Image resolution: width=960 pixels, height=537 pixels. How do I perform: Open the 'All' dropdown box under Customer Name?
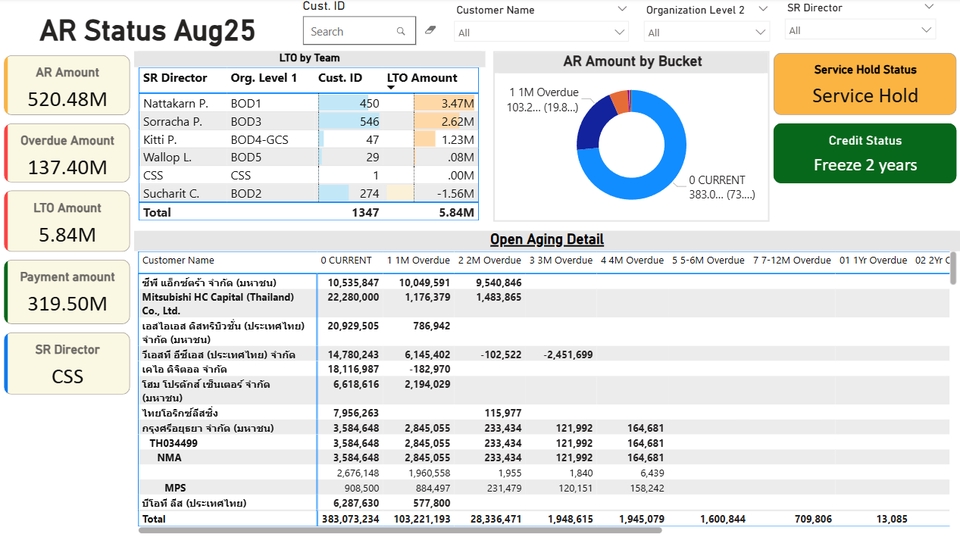coord(543,33)
